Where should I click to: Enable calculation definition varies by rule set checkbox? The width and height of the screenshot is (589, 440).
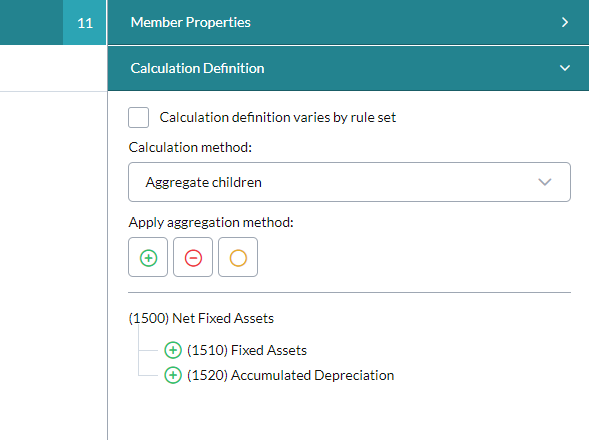coord(139,118)
